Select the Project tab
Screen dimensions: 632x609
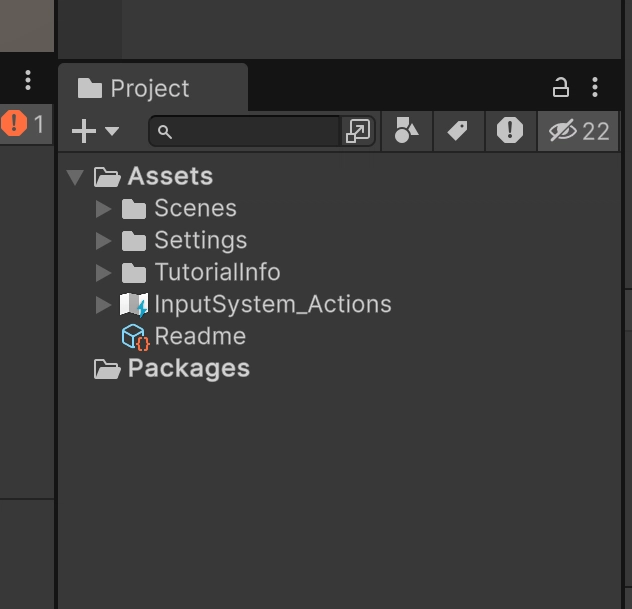click(153, 87)
